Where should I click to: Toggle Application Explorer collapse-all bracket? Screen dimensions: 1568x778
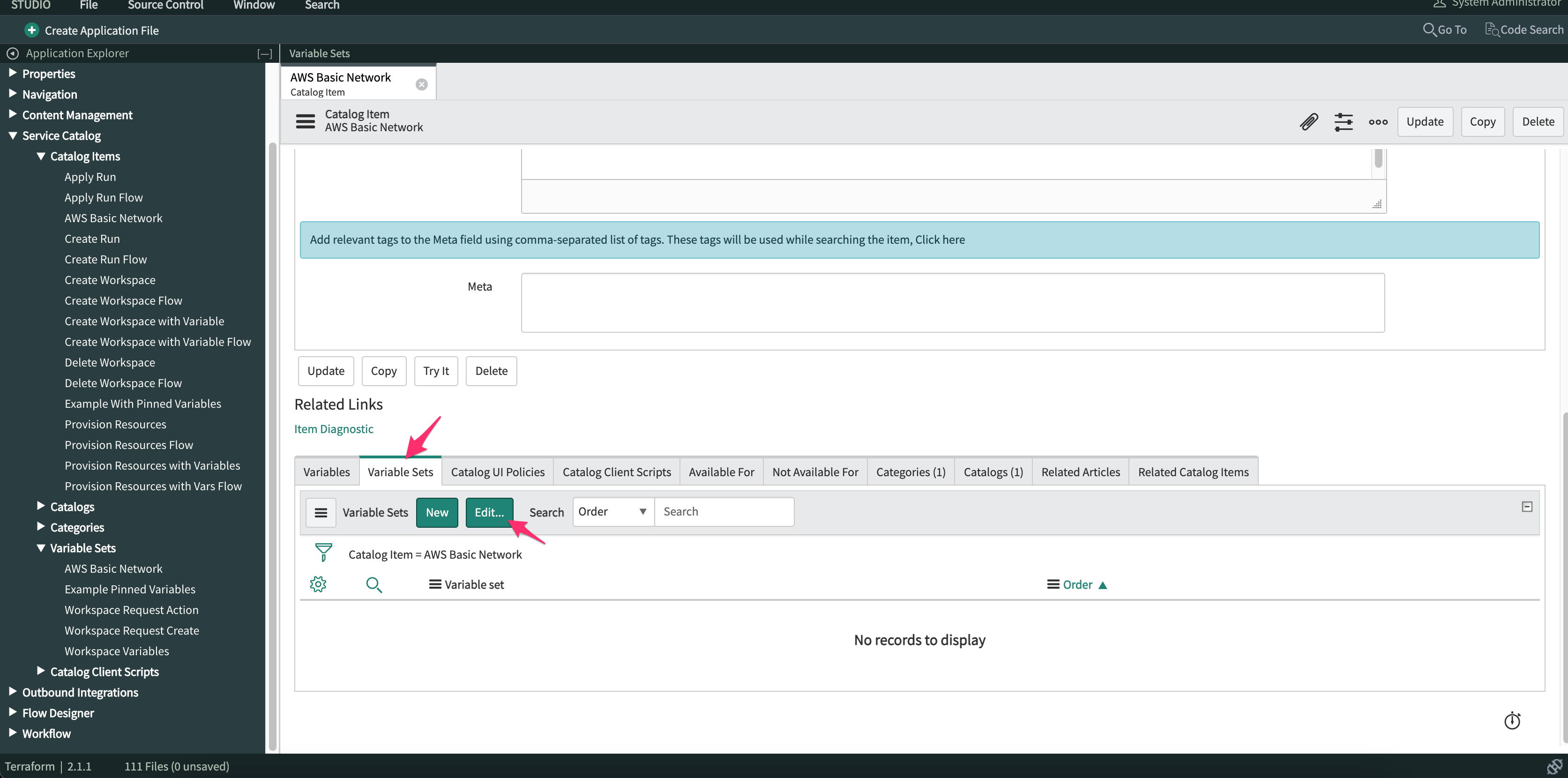(x=264, y=53)
